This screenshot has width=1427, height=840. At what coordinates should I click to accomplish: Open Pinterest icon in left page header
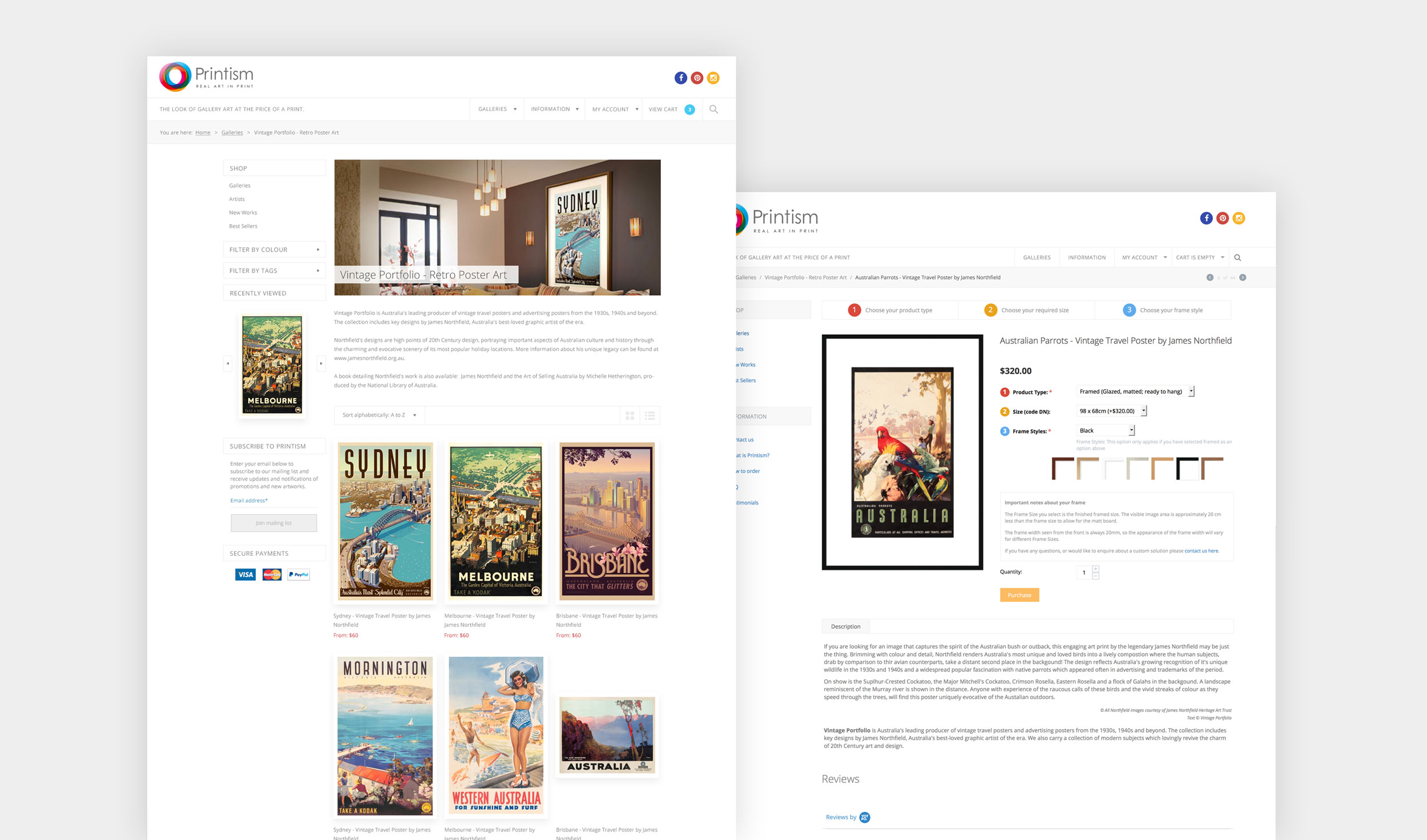697,78
